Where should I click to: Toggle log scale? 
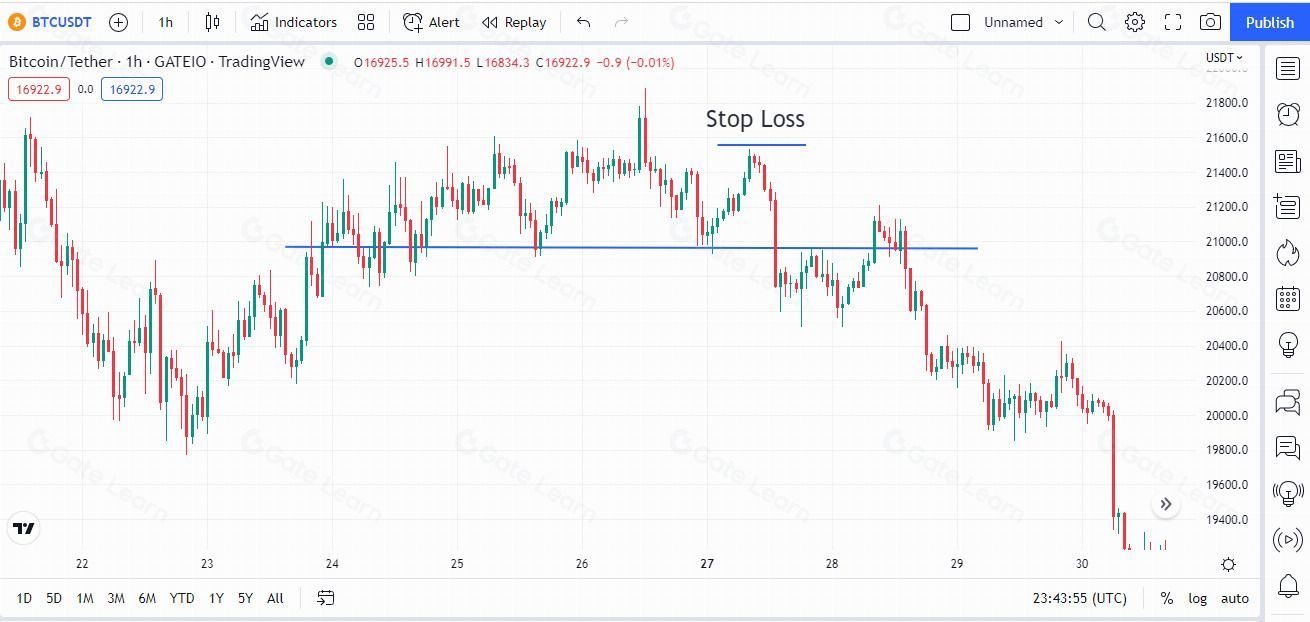coord(1197,598)
